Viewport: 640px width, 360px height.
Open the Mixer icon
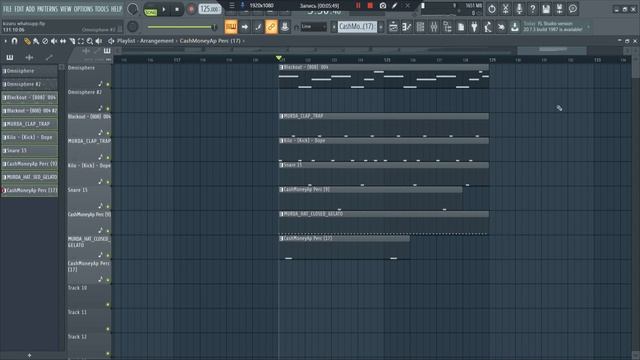pos(433,27)
